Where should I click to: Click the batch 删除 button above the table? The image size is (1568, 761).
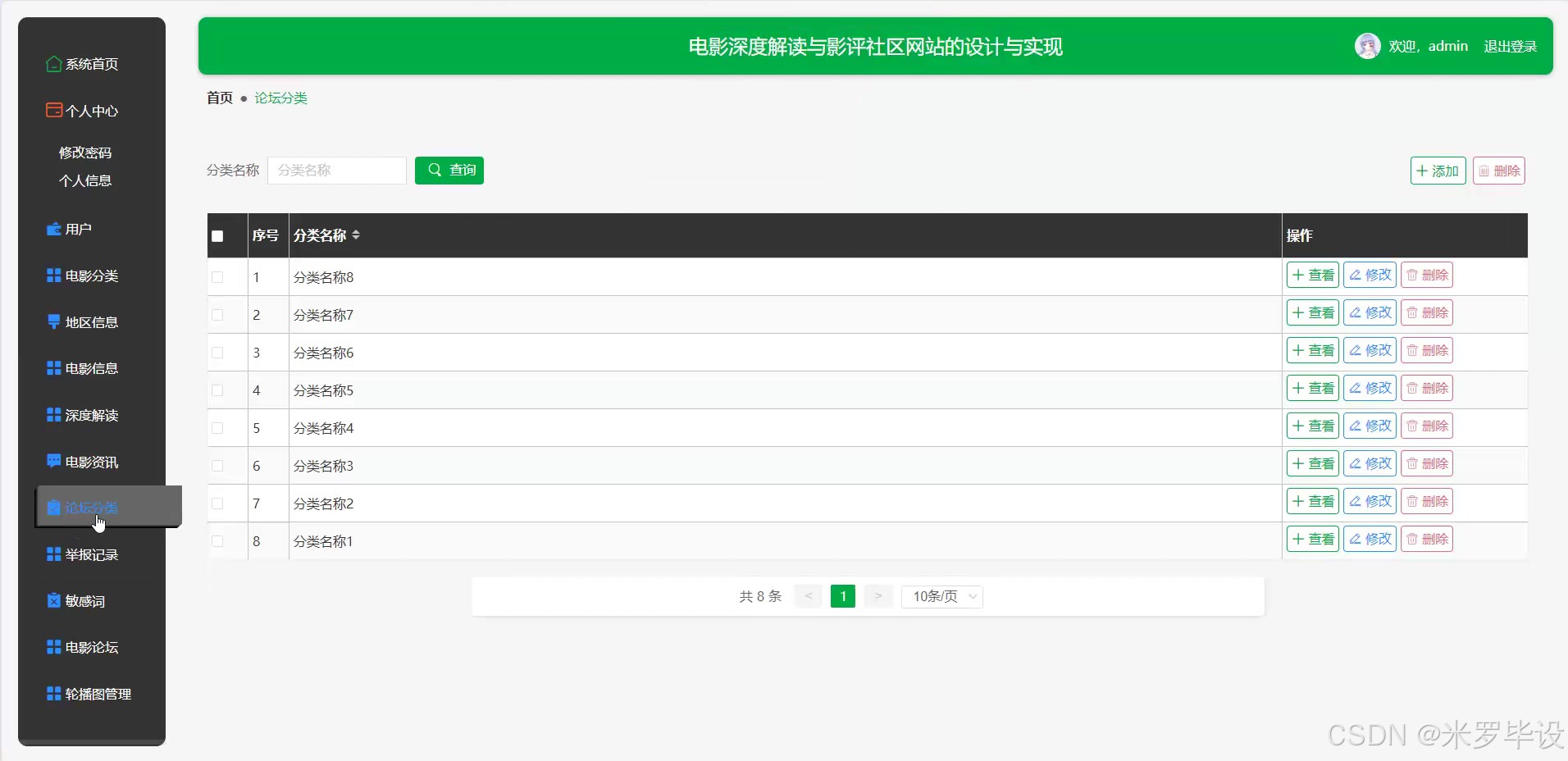click(x=1499, y=171)
